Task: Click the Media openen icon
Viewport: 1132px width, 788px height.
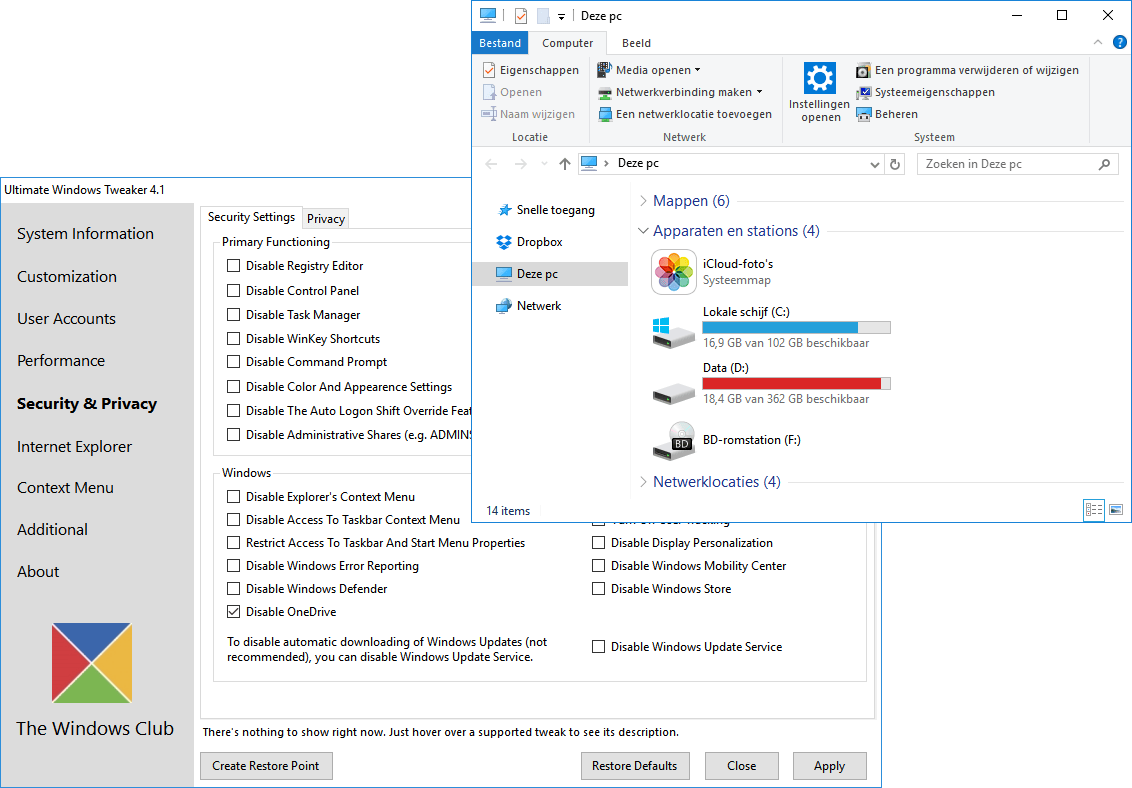Action: [x=604, y=70]
